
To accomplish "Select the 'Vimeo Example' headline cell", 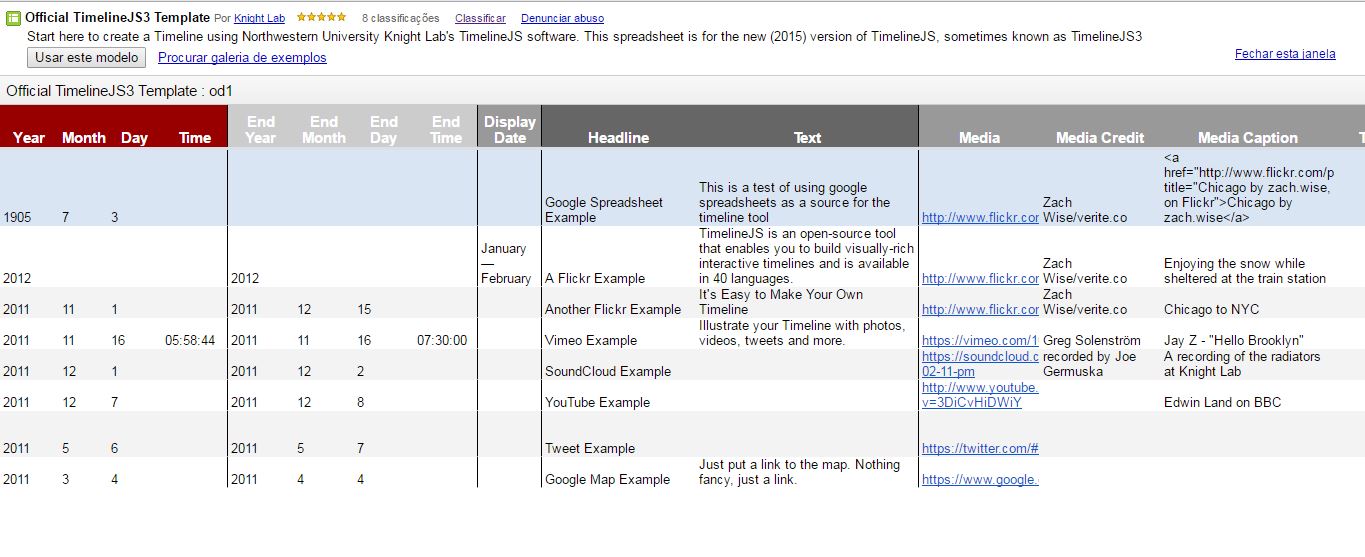I will 590,341.
